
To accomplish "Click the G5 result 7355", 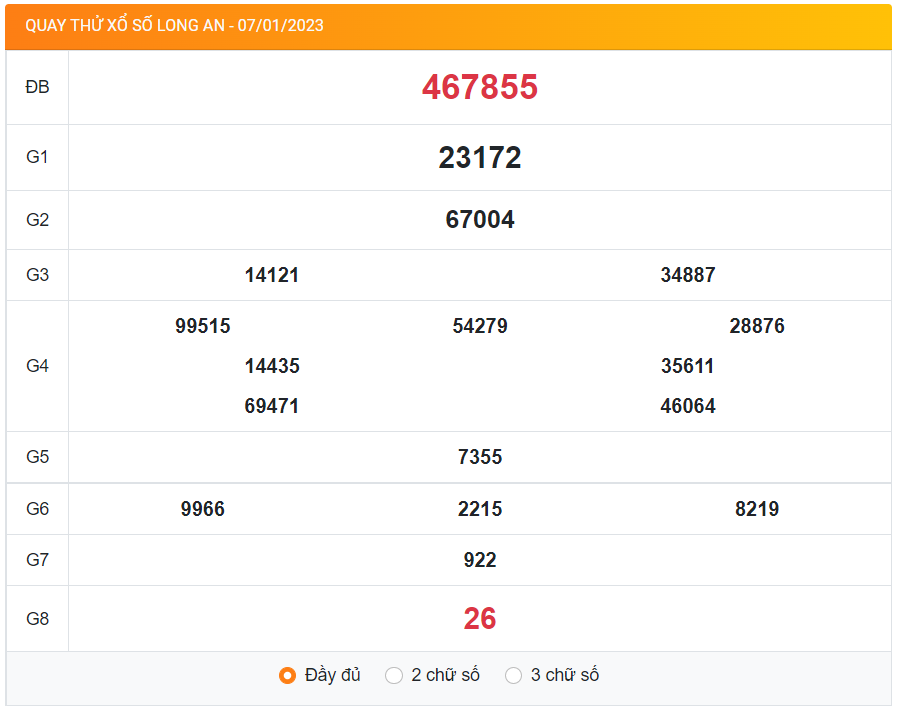I will click(480, 457).
